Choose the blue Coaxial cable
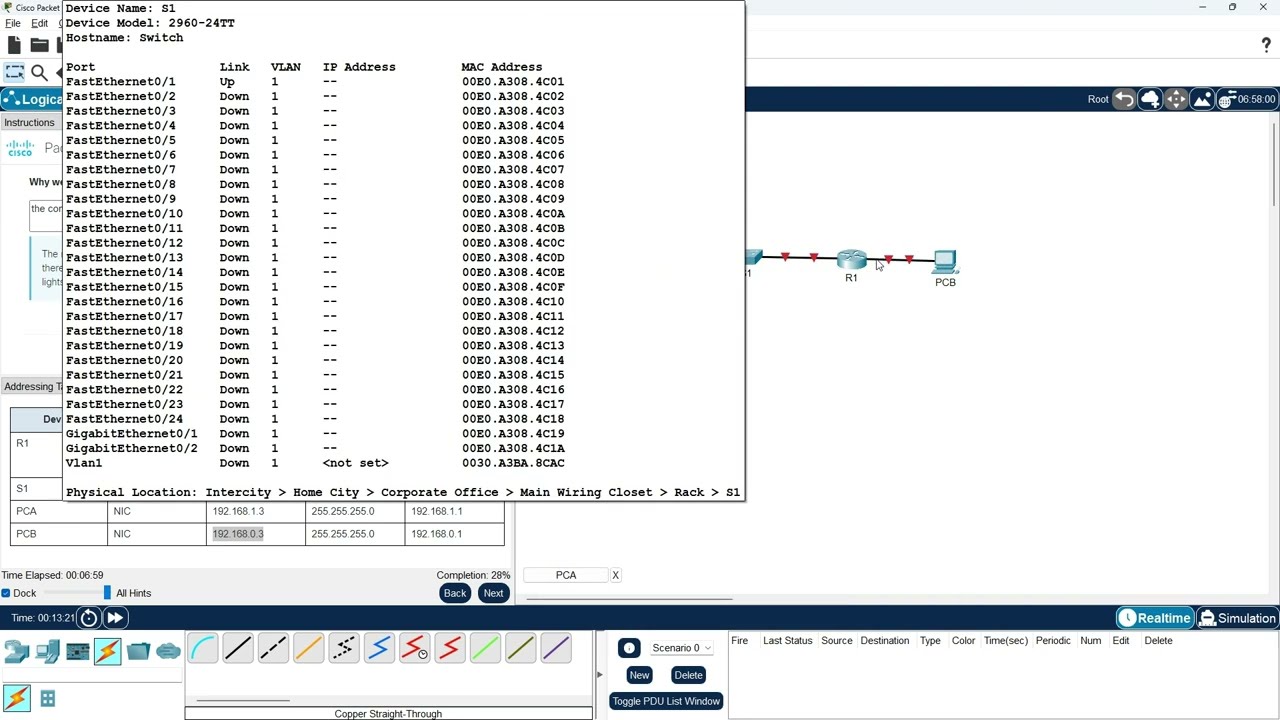 (x=379, y=649)
